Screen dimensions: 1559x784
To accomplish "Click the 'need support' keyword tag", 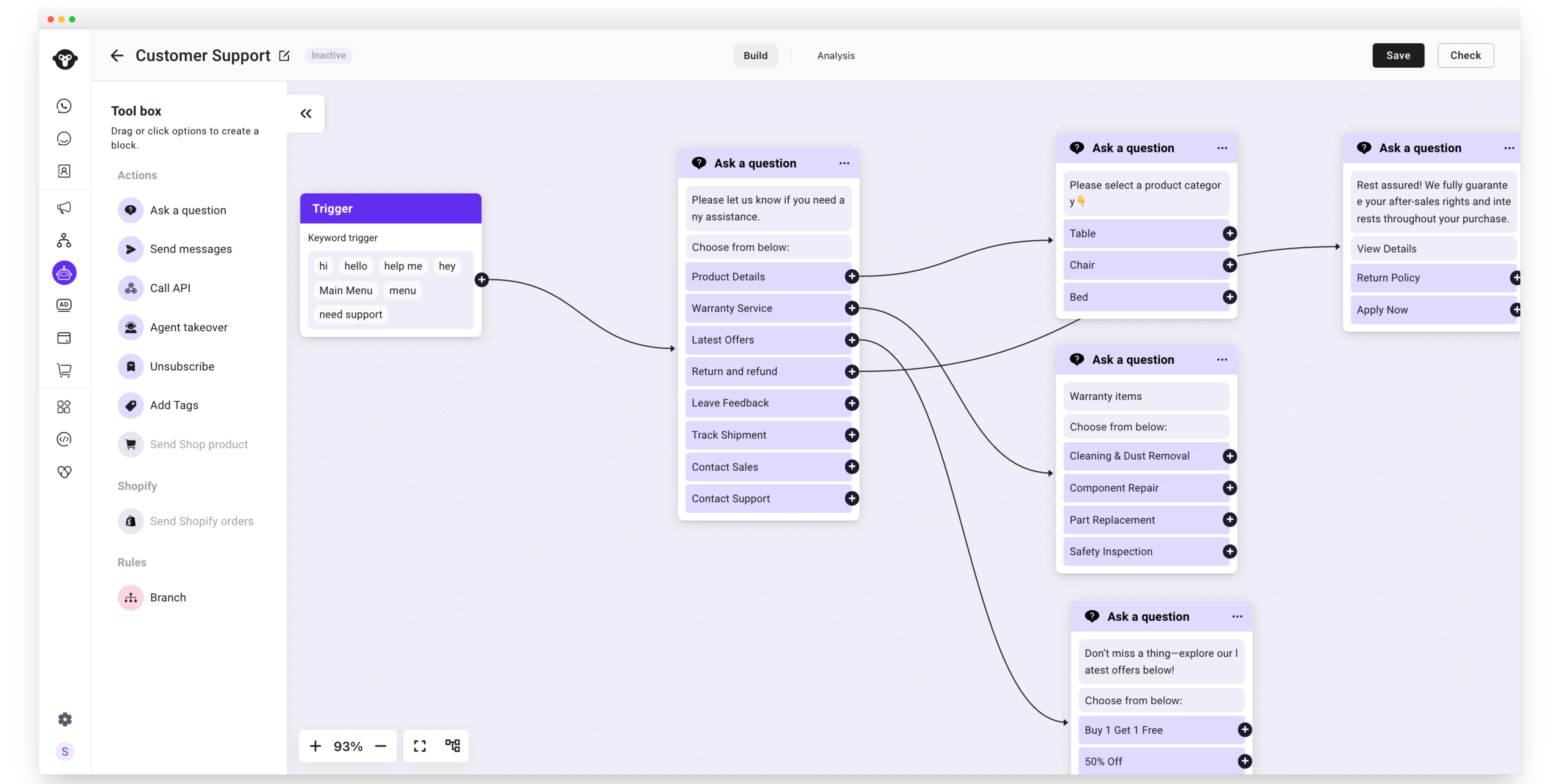I will coord(350,315).
